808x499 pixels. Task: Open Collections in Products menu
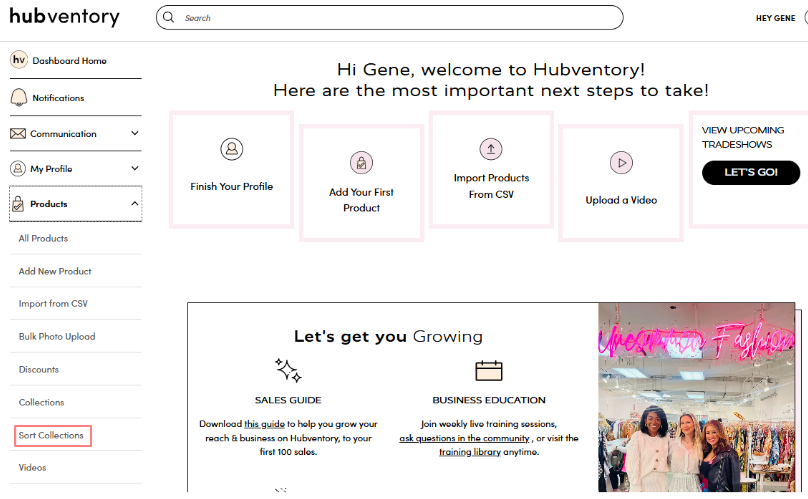click(41, 402)
